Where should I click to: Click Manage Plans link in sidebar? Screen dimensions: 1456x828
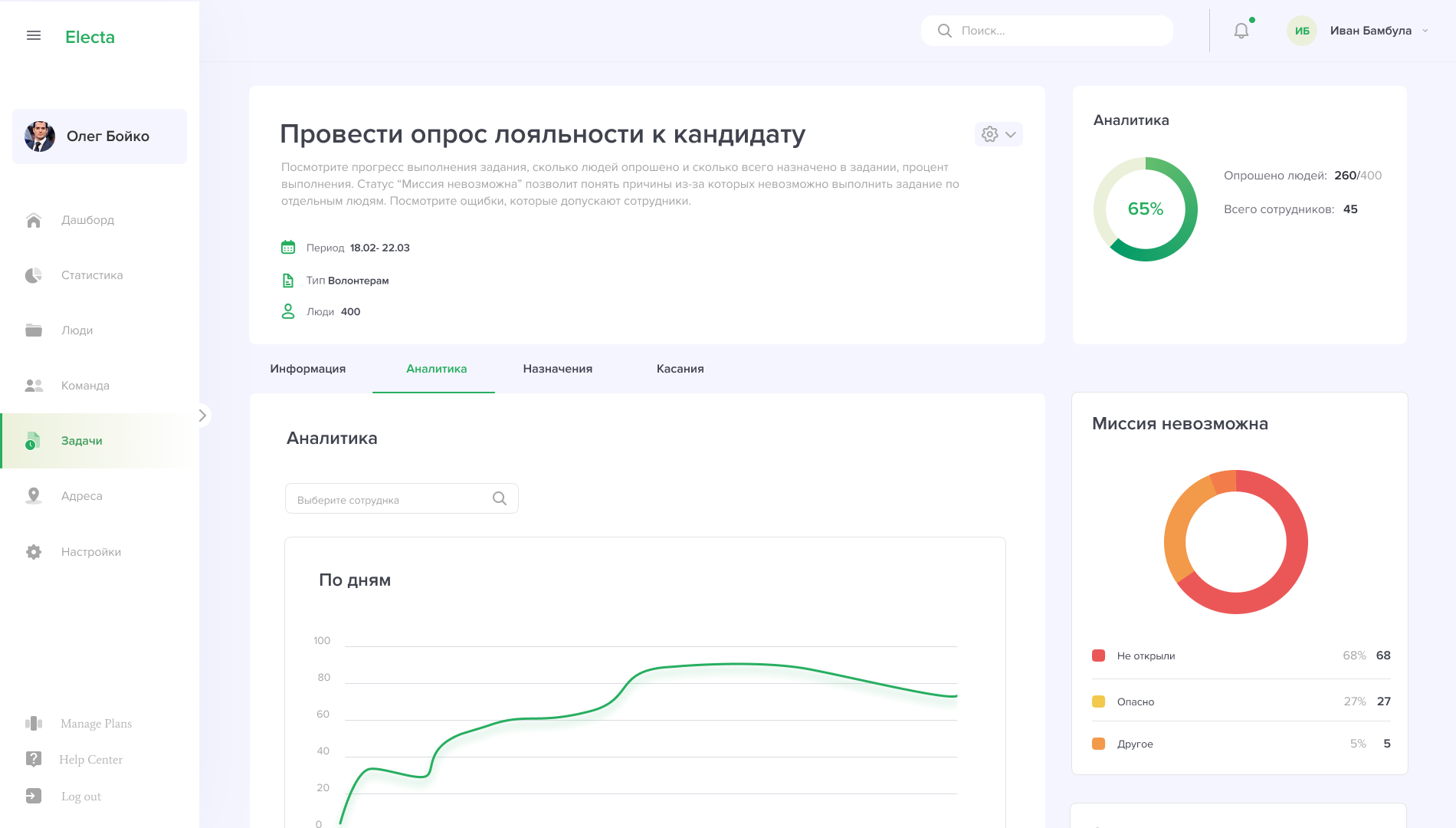pos(96,724)
